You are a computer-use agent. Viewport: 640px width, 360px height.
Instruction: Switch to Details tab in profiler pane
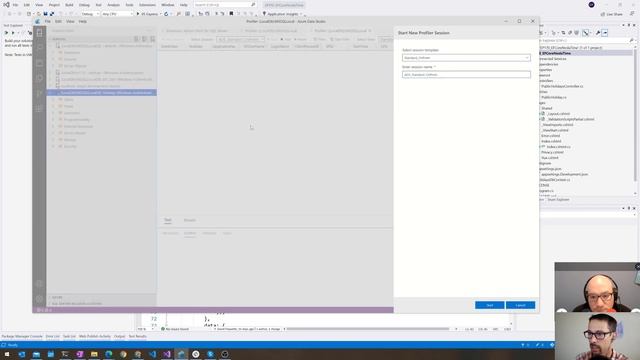190,220
